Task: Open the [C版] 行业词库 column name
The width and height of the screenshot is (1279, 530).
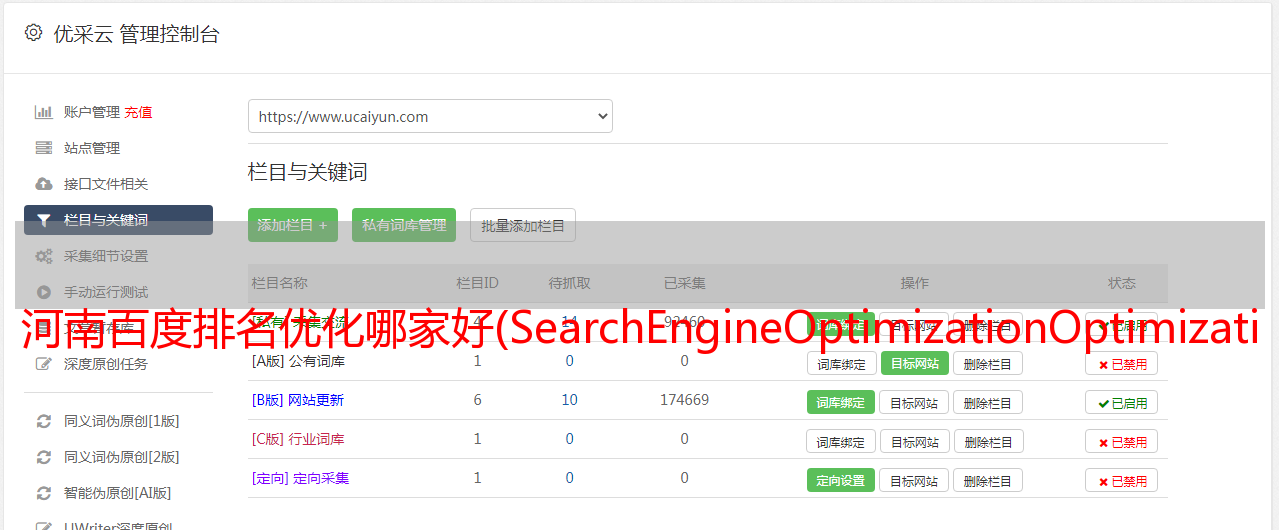Action: (x=298, y=439)
